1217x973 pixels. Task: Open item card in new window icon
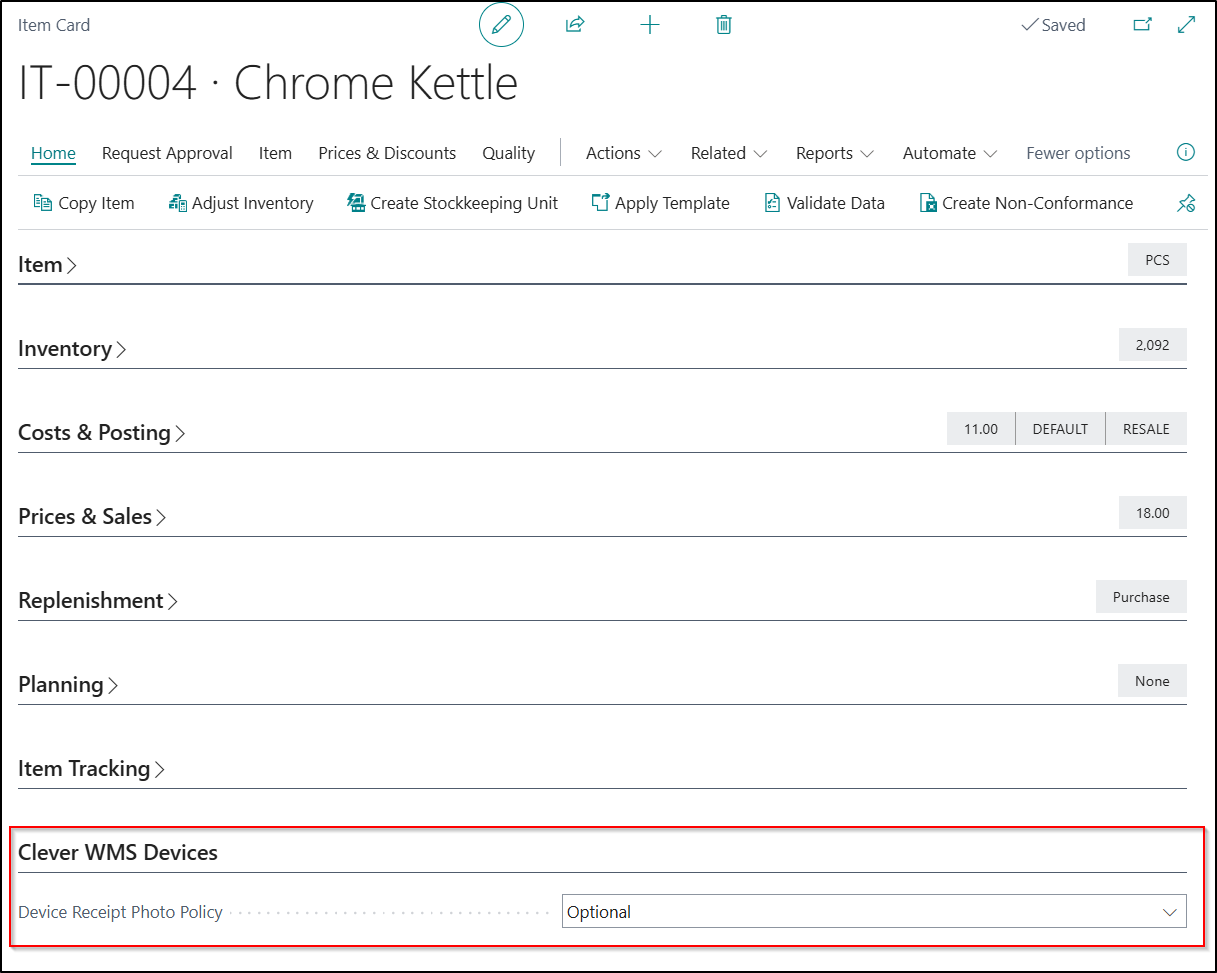pyautogui.click(x=1142, y=25)
